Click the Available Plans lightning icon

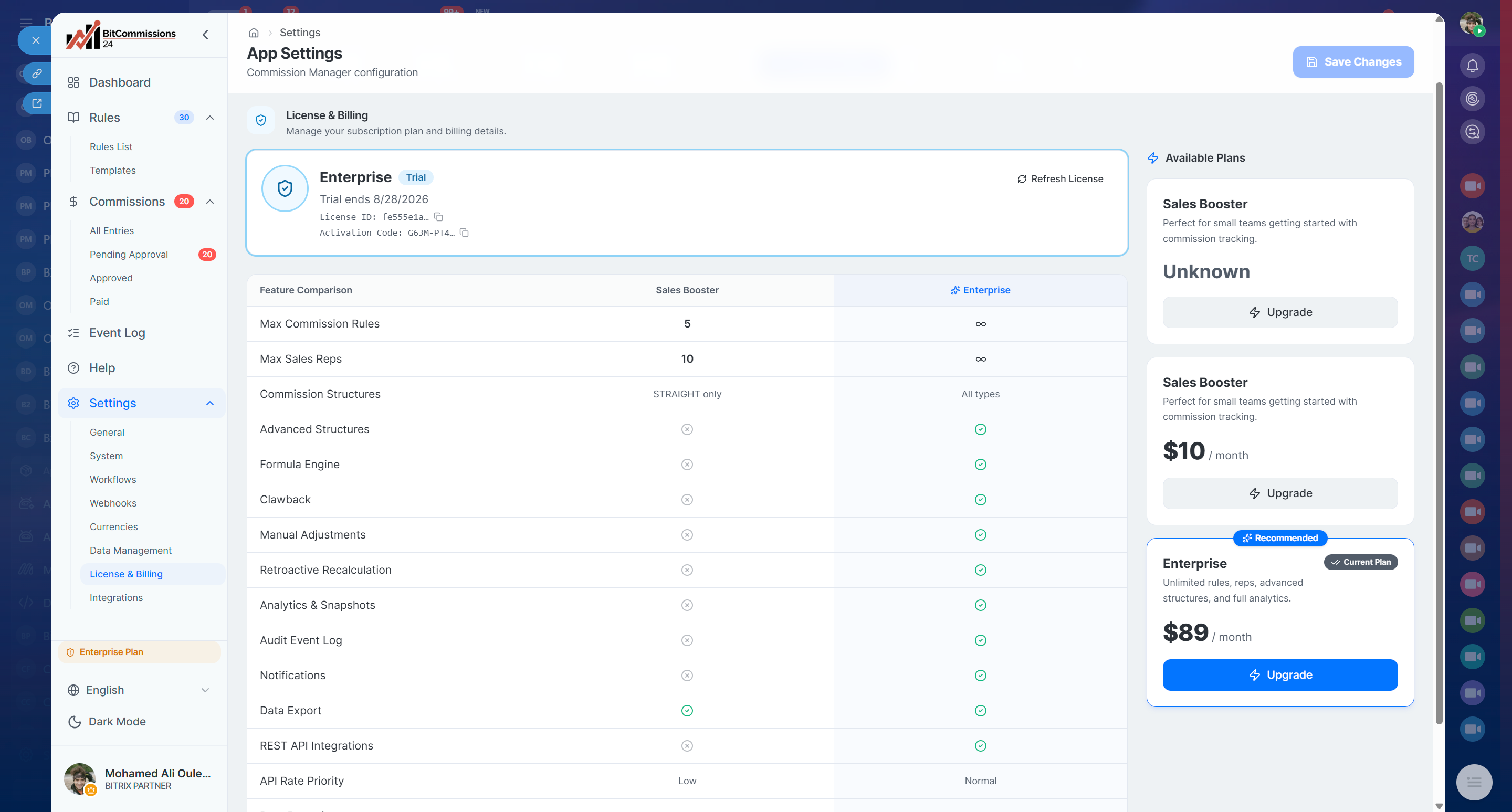pyautogui.click(x=1153, y=158)
